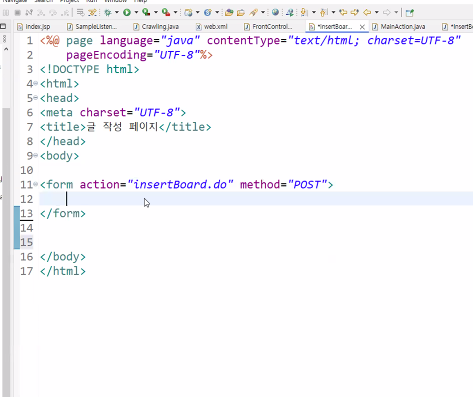
Task: Open the Debug icon dropdown arrow
Action: click(x=117, y=13)
